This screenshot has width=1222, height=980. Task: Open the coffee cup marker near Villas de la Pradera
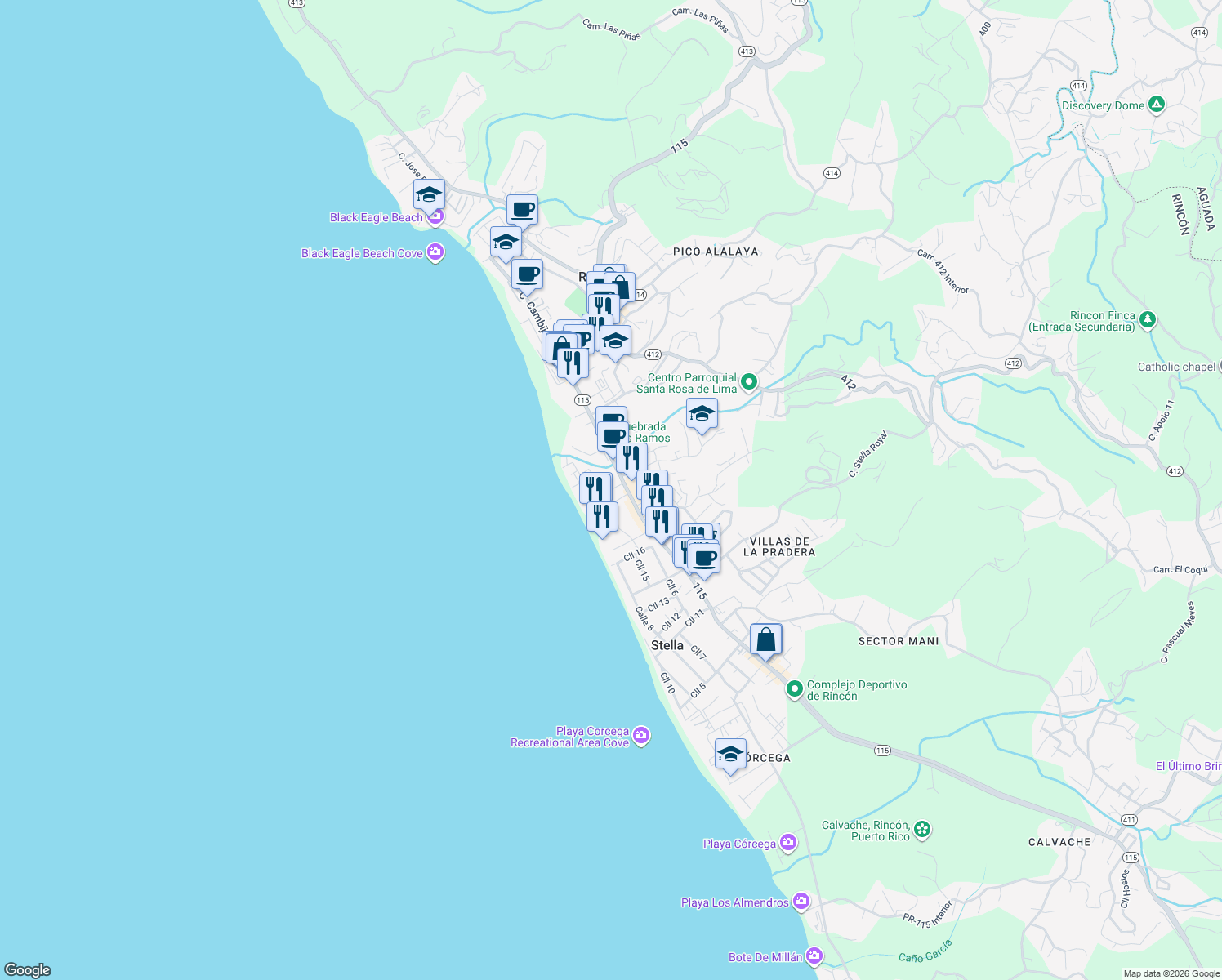(703, 559)
